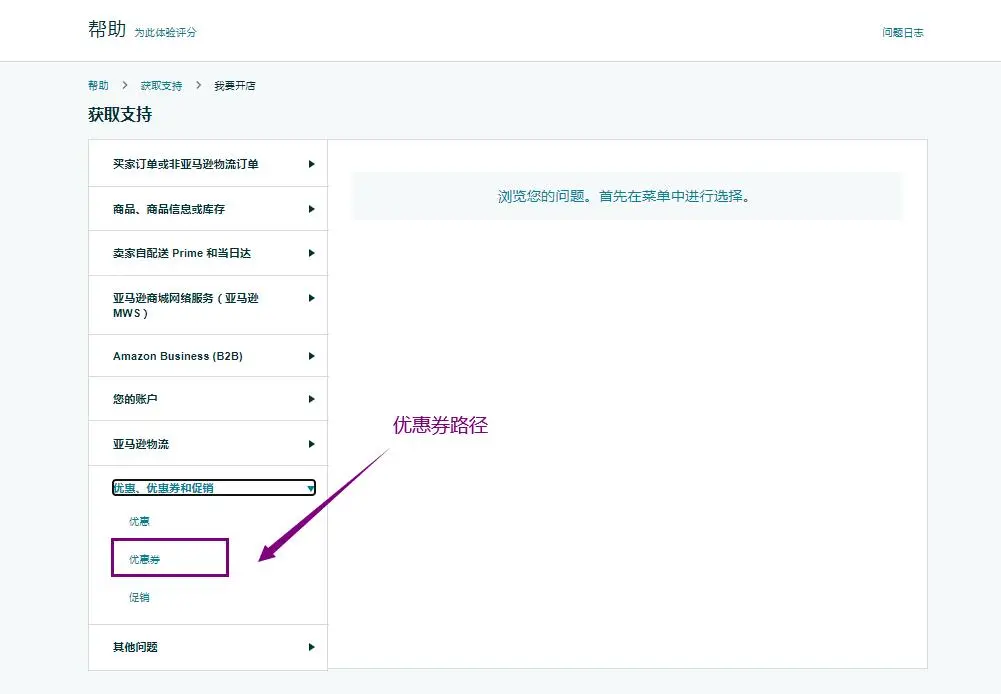Expand 商品、商品信息或库存 arrow
The image size is (1001, 694).
pos(312,209)
